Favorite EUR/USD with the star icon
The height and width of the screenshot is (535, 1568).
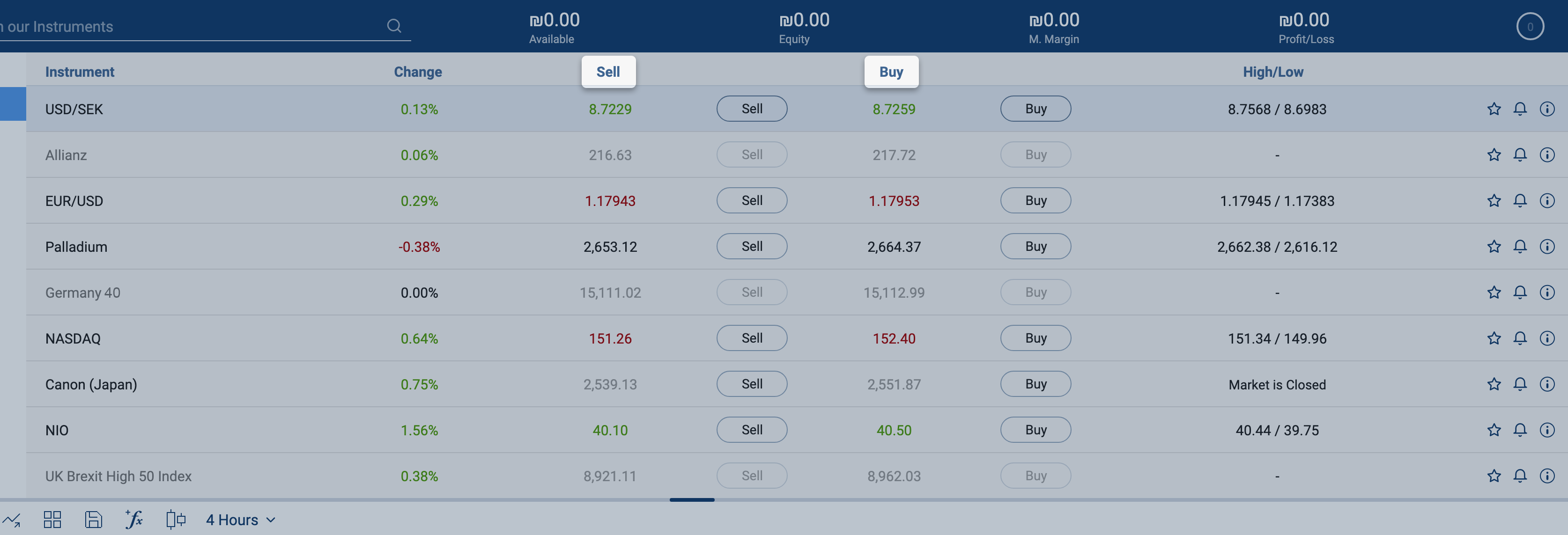1494,200
